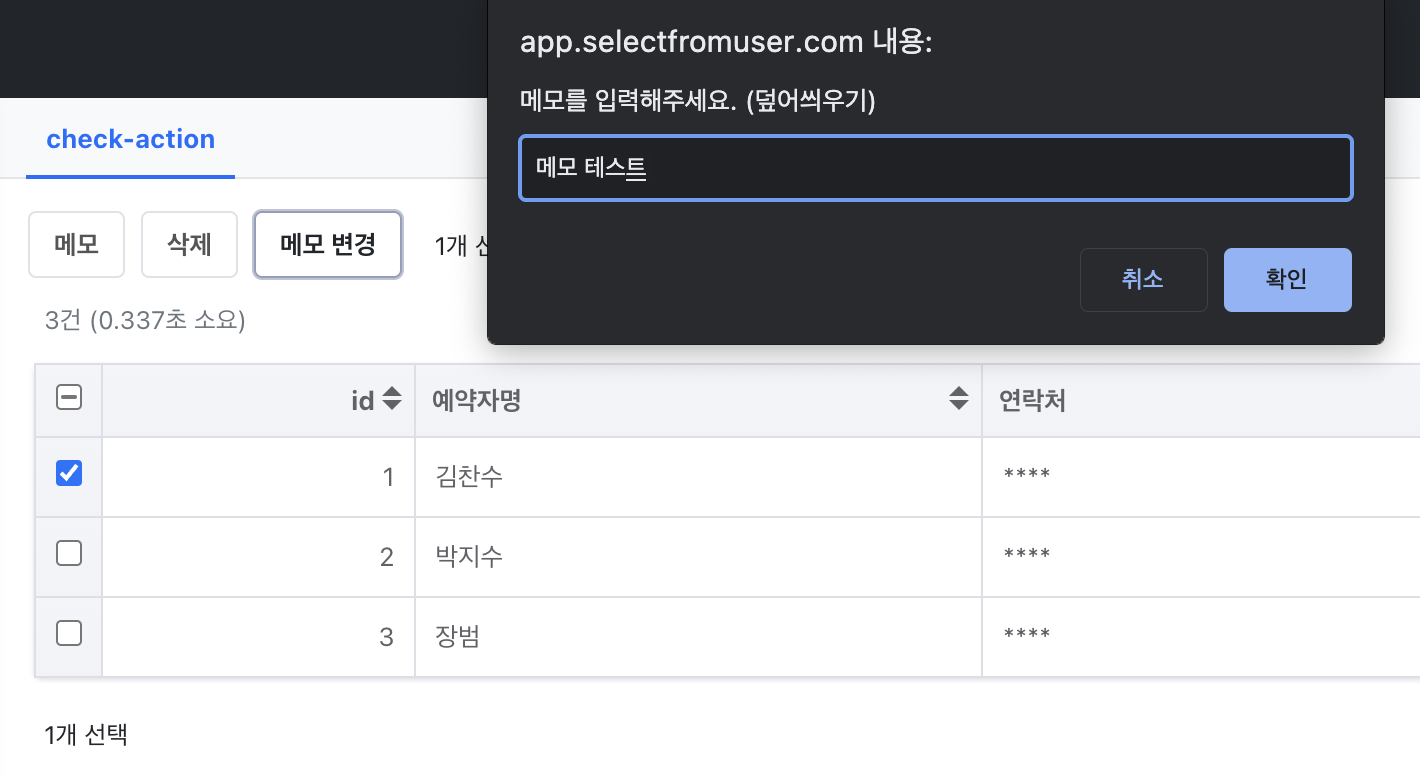Confirm the memo with 확인 button
Image resolution: width=1420 pixels, height=774 pixels.
(1288, 280)
